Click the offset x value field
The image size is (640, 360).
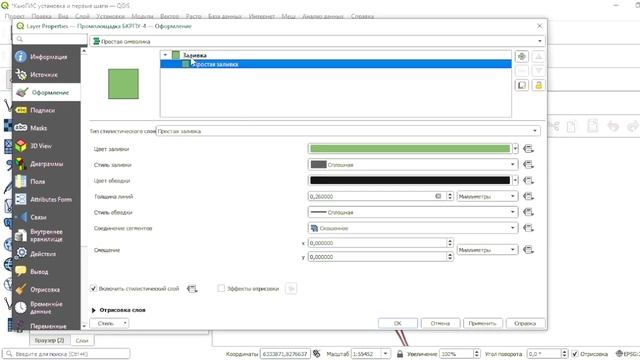click(x=377, y=243)
